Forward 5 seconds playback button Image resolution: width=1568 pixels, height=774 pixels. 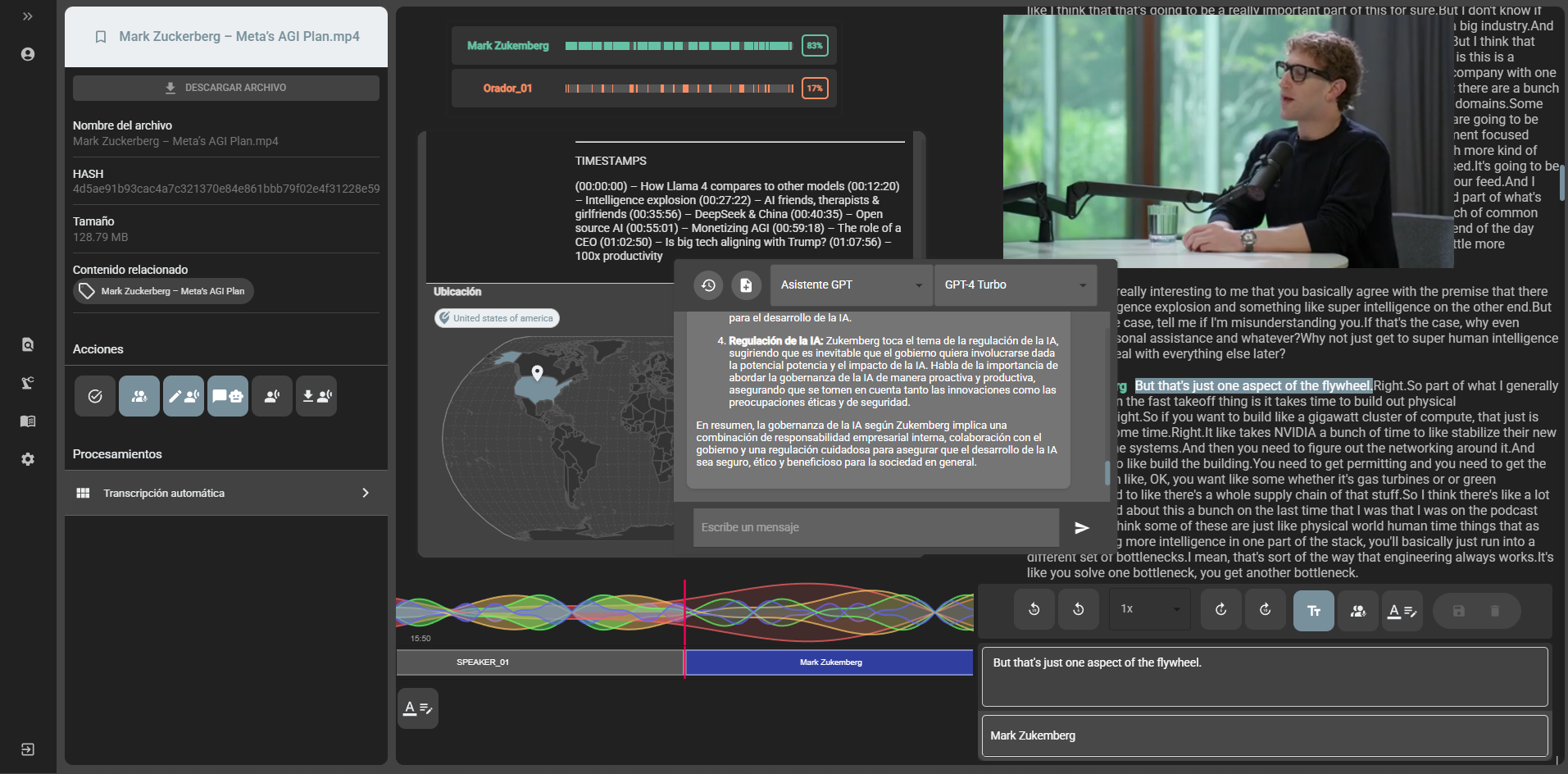1221,610
